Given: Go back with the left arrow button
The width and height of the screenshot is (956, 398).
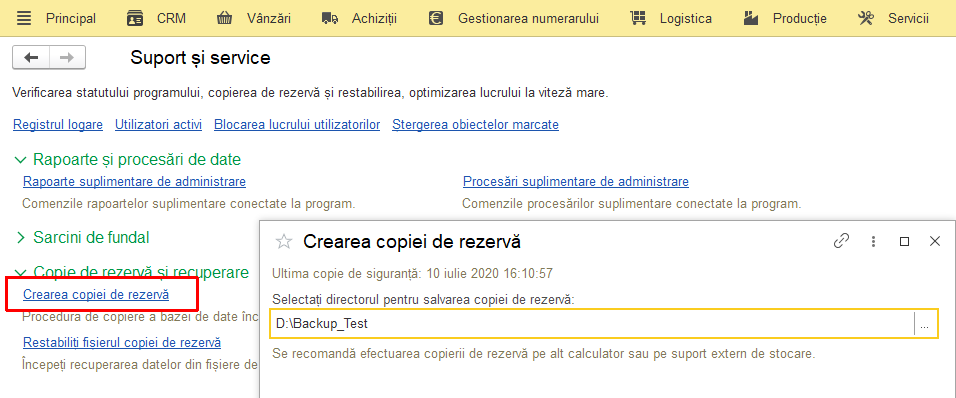Looking at the screenshot, I should [x=31, y=57].
